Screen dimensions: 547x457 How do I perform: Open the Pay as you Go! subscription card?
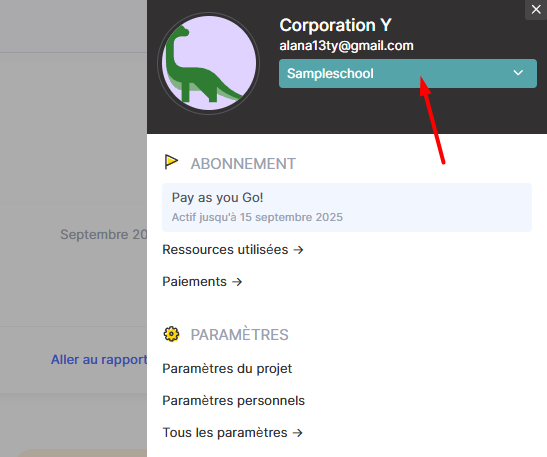click(x=347, y=207)
